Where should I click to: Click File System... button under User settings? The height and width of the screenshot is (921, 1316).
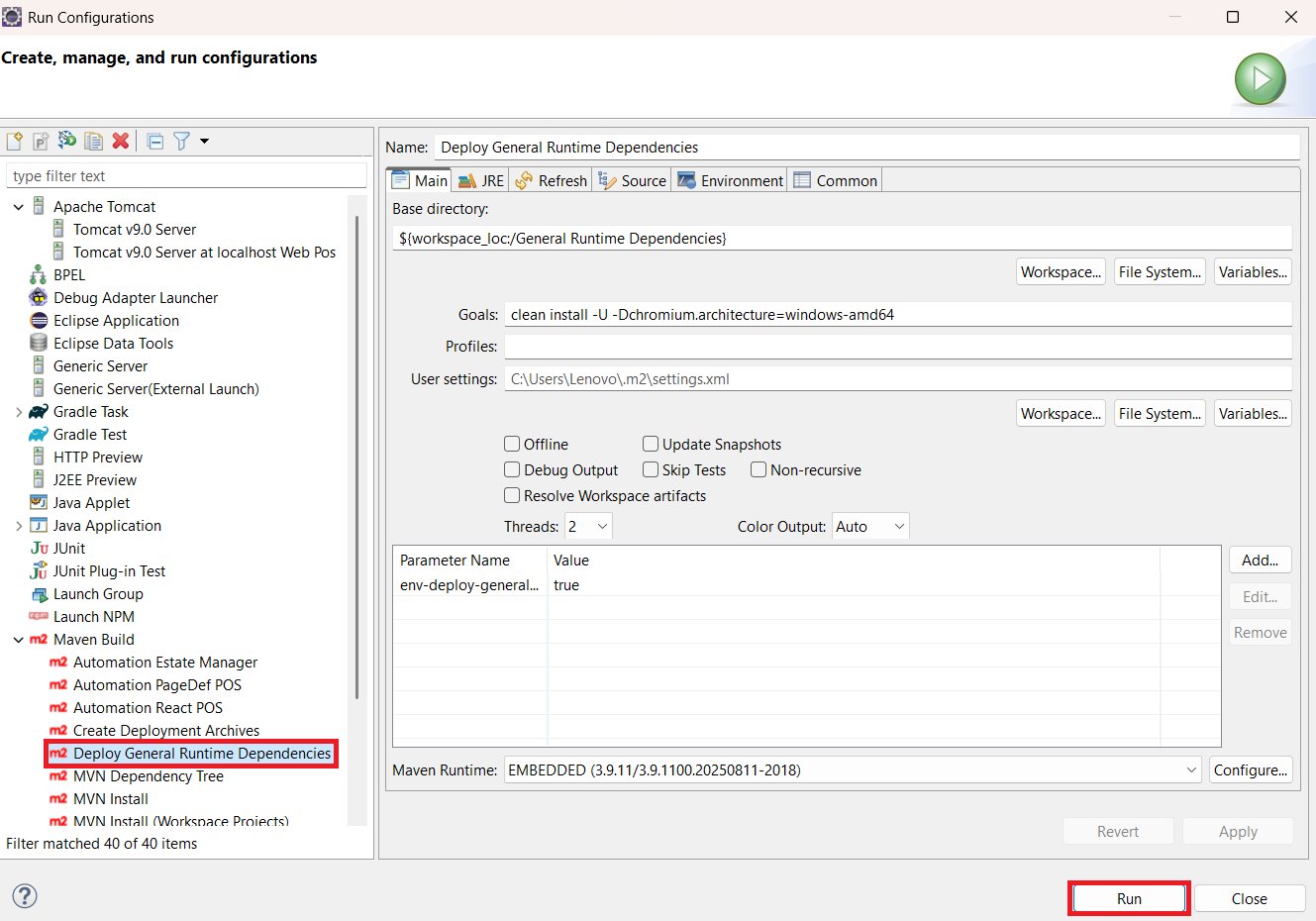pos(1161,413)
